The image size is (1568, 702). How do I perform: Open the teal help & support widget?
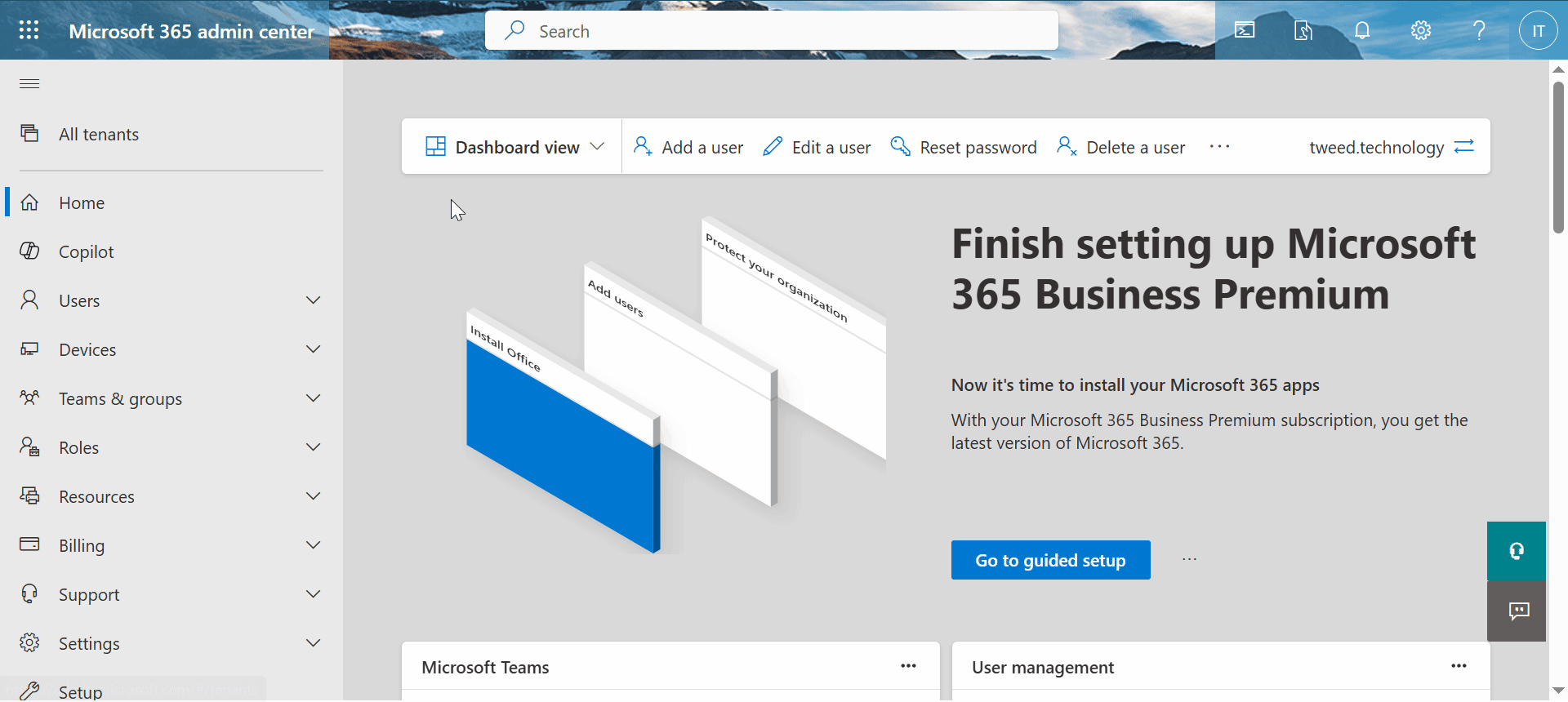[1517, 551]
